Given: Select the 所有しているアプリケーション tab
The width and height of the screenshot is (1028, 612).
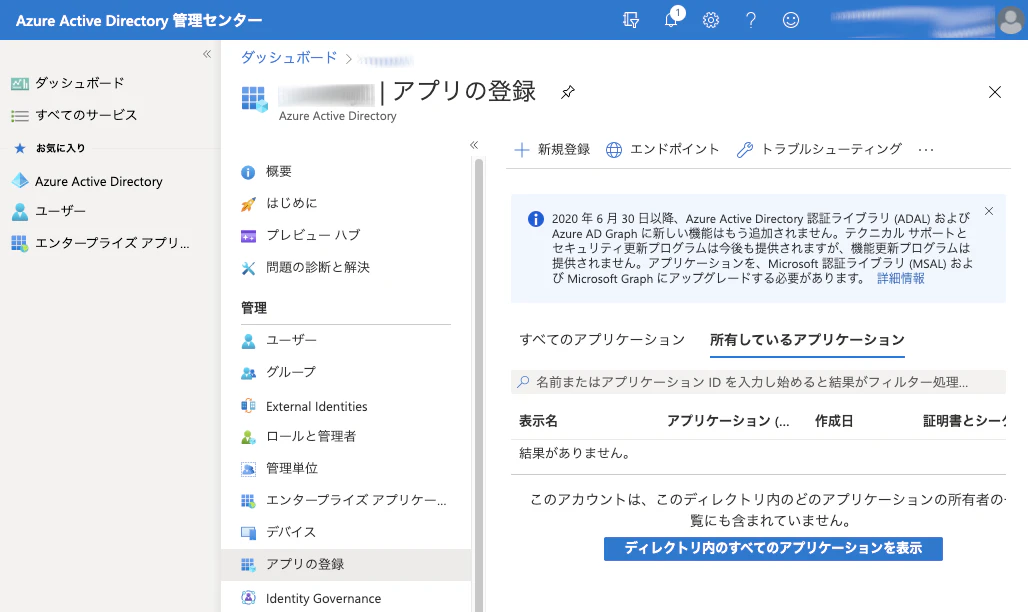Looking at the screenshot, I should coord(807,340).
